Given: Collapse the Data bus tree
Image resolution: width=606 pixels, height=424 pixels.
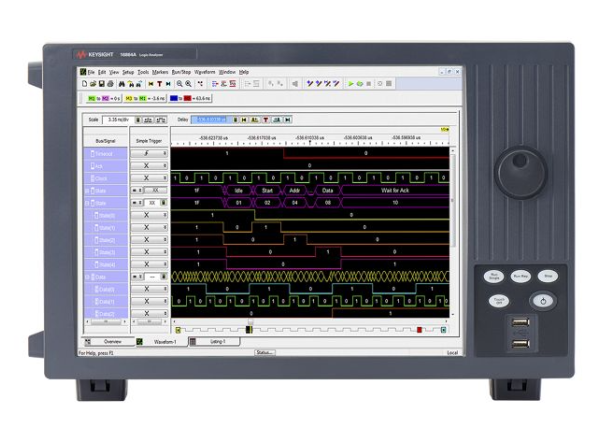Looking at the screenshot, I should pos(87,277).
